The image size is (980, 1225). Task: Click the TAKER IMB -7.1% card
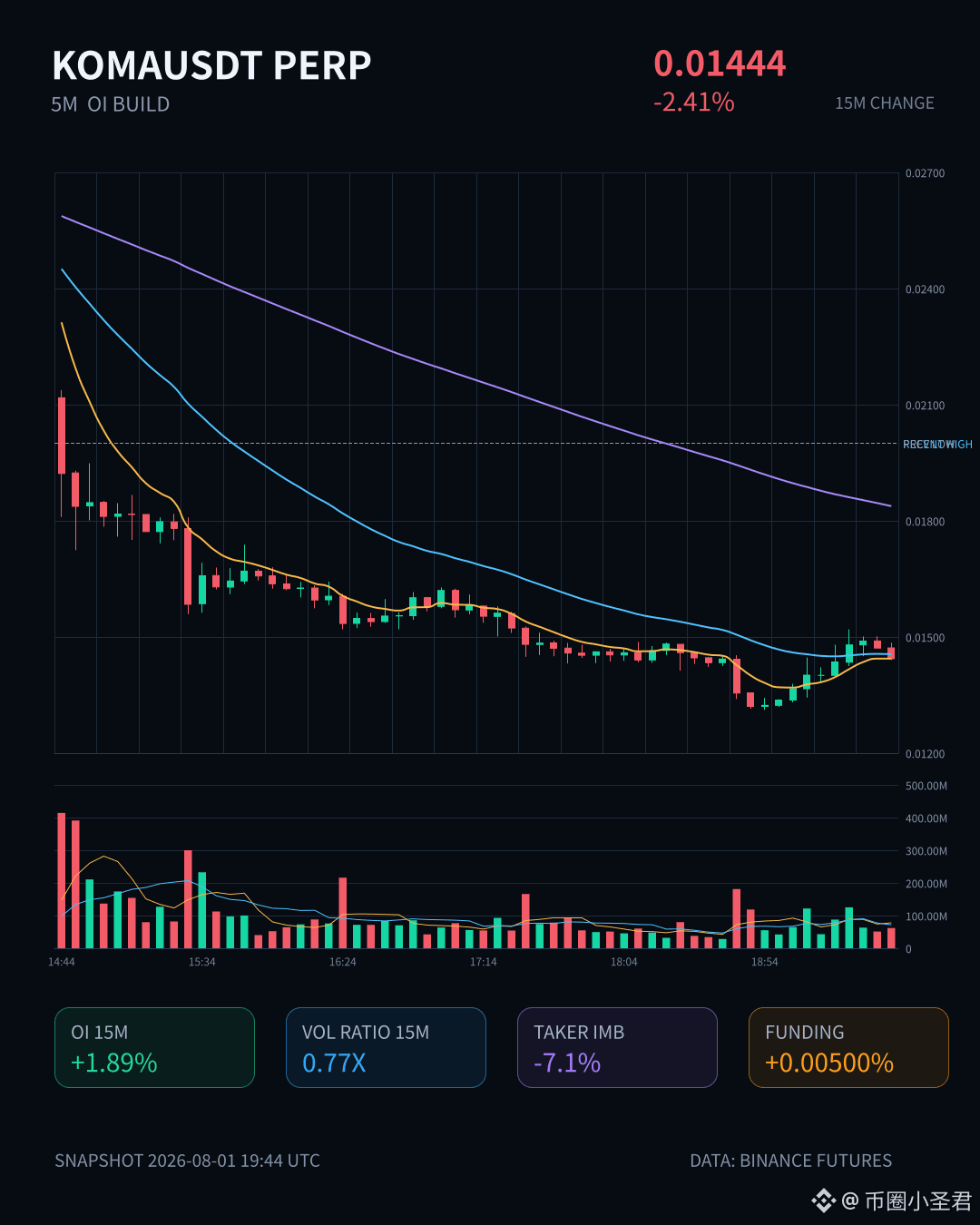point(617,1047)
